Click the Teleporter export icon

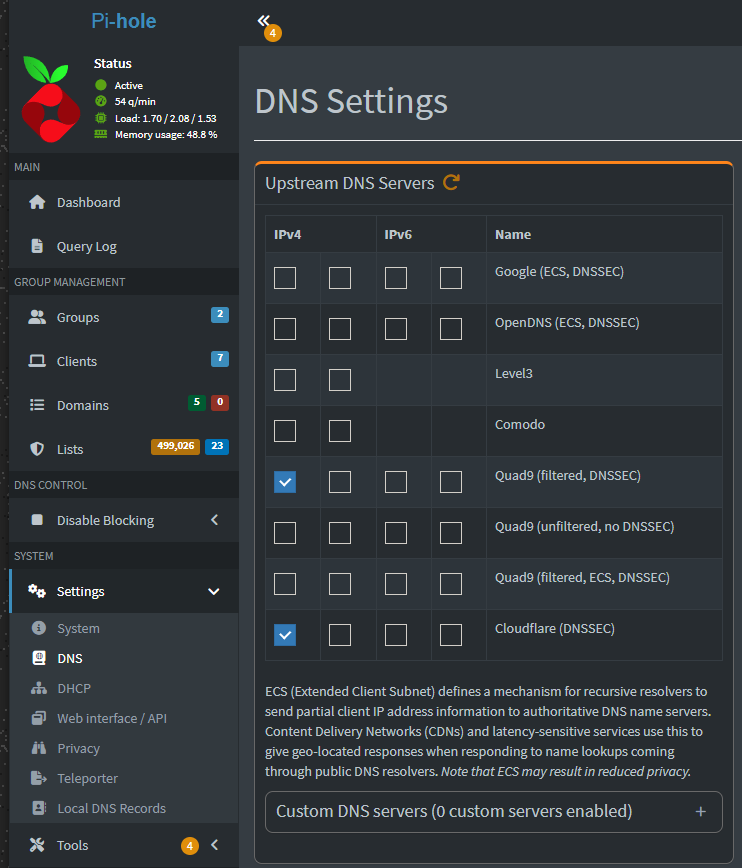point(39,778)
